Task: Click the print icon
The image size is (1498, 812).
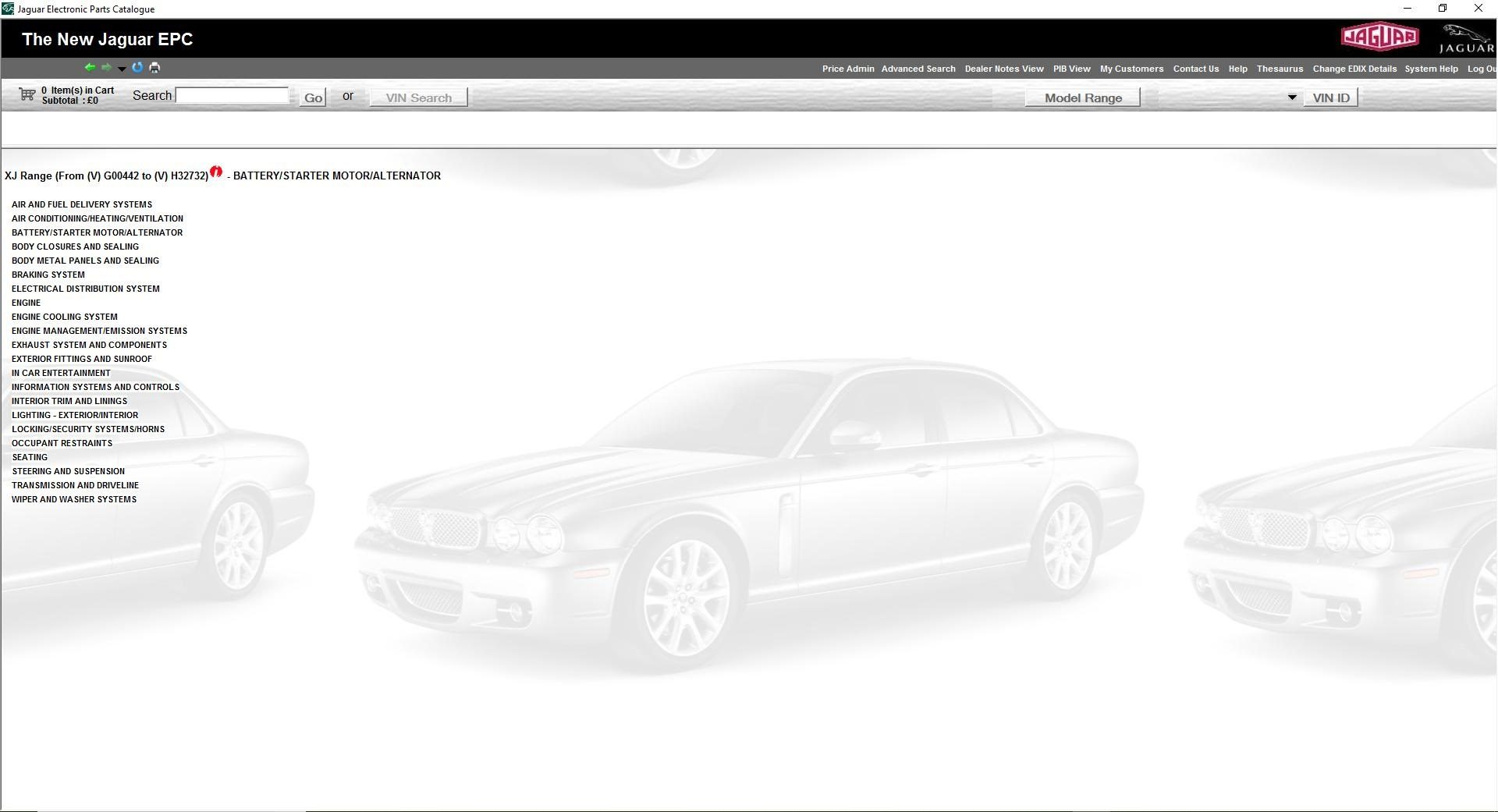Action: (x=154, y=68)
